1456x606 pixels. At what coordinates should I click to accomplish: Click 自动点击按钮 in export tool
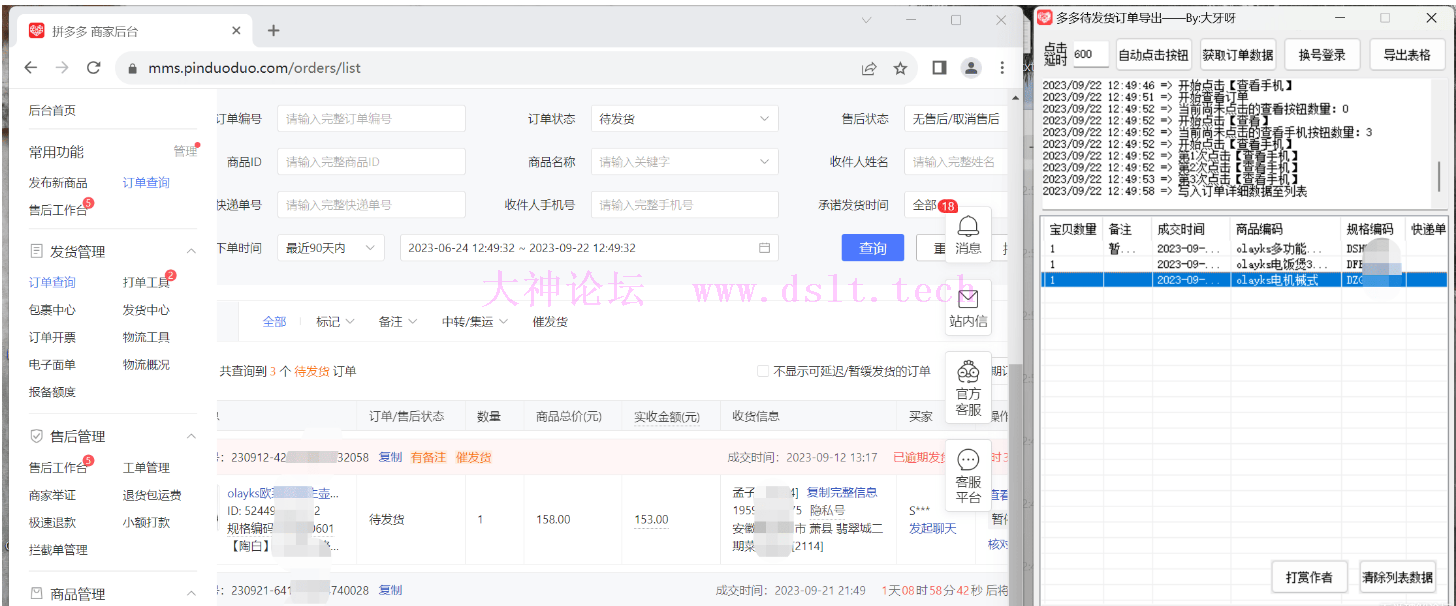point(1154,55)
